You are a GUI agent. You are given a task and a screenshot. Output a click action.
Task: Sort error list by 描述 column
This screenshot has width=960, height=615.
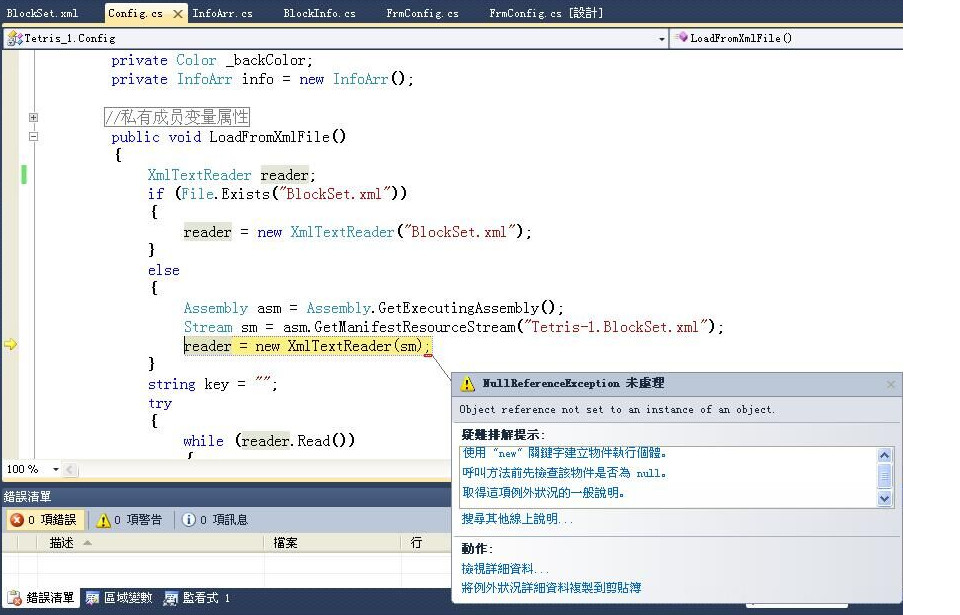[150, 543]
